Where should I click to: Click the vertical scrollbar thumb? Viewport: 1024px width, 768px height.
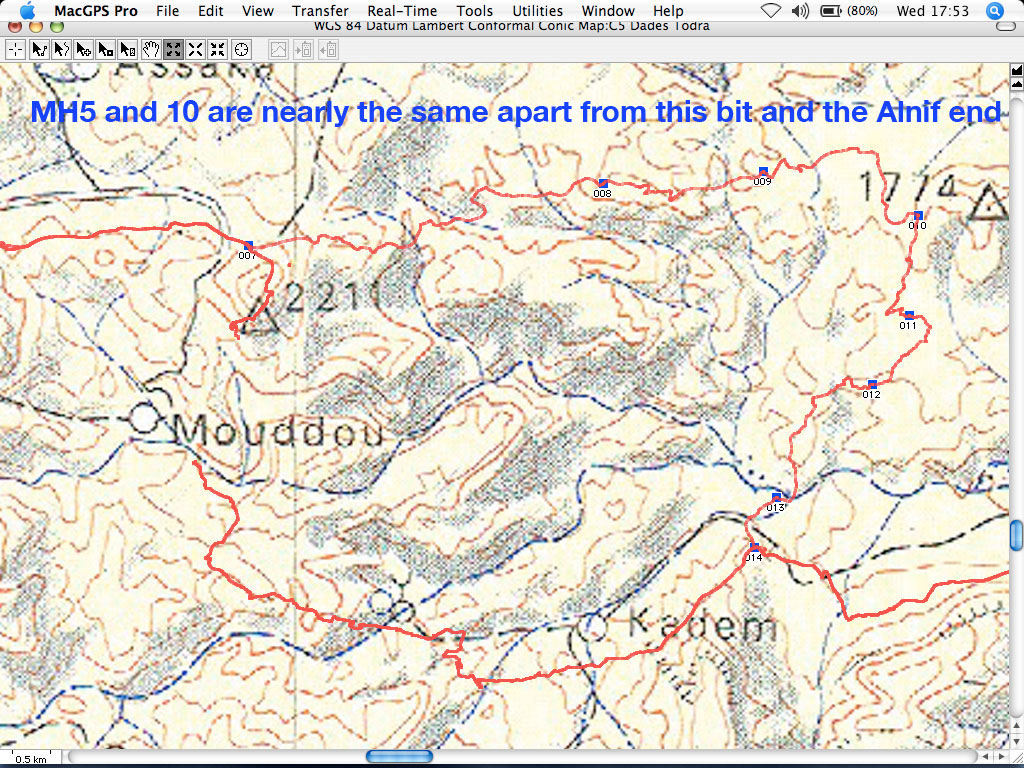(1016, 535)
